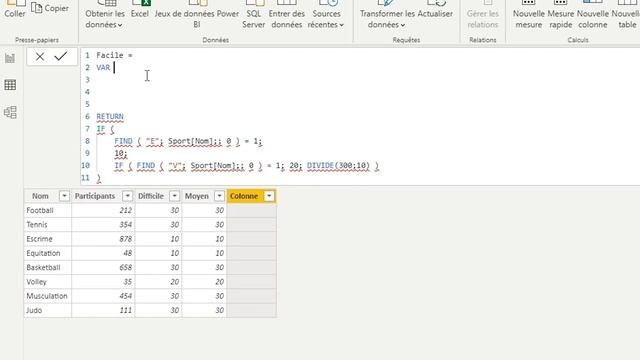Click the Football cell
Screen dimensions: 640x360
click(x=47, y=211)
